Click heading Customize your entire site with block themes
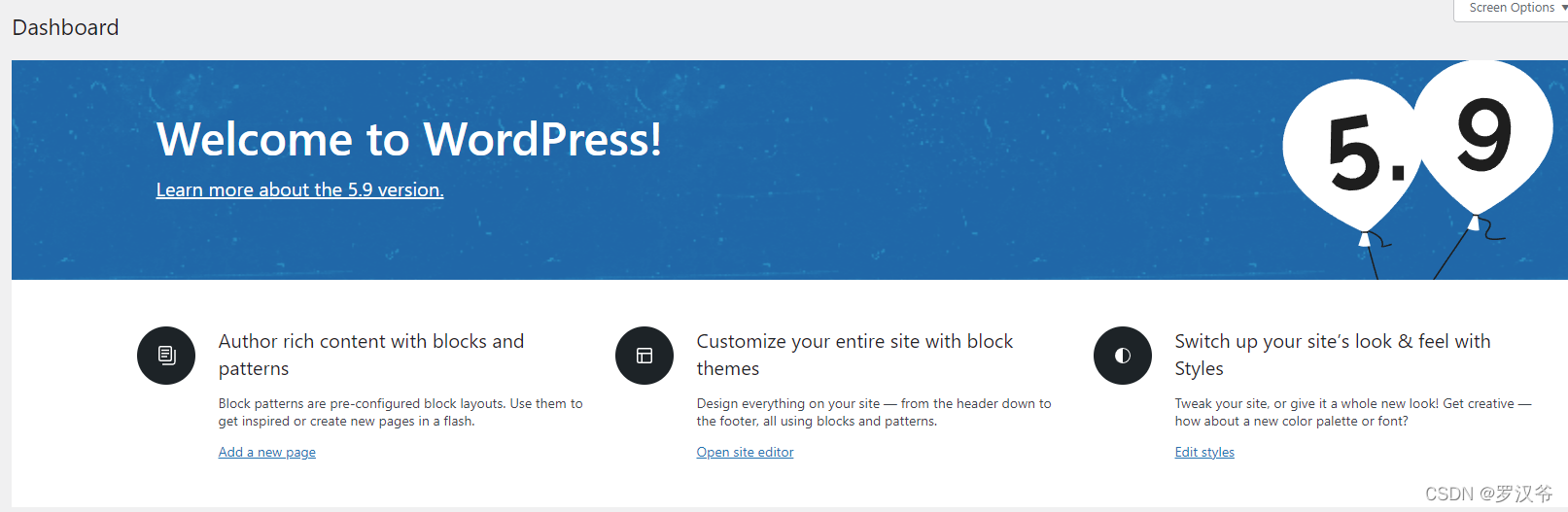The width and height of the screenshot is (1568, 512). [854, 355]
